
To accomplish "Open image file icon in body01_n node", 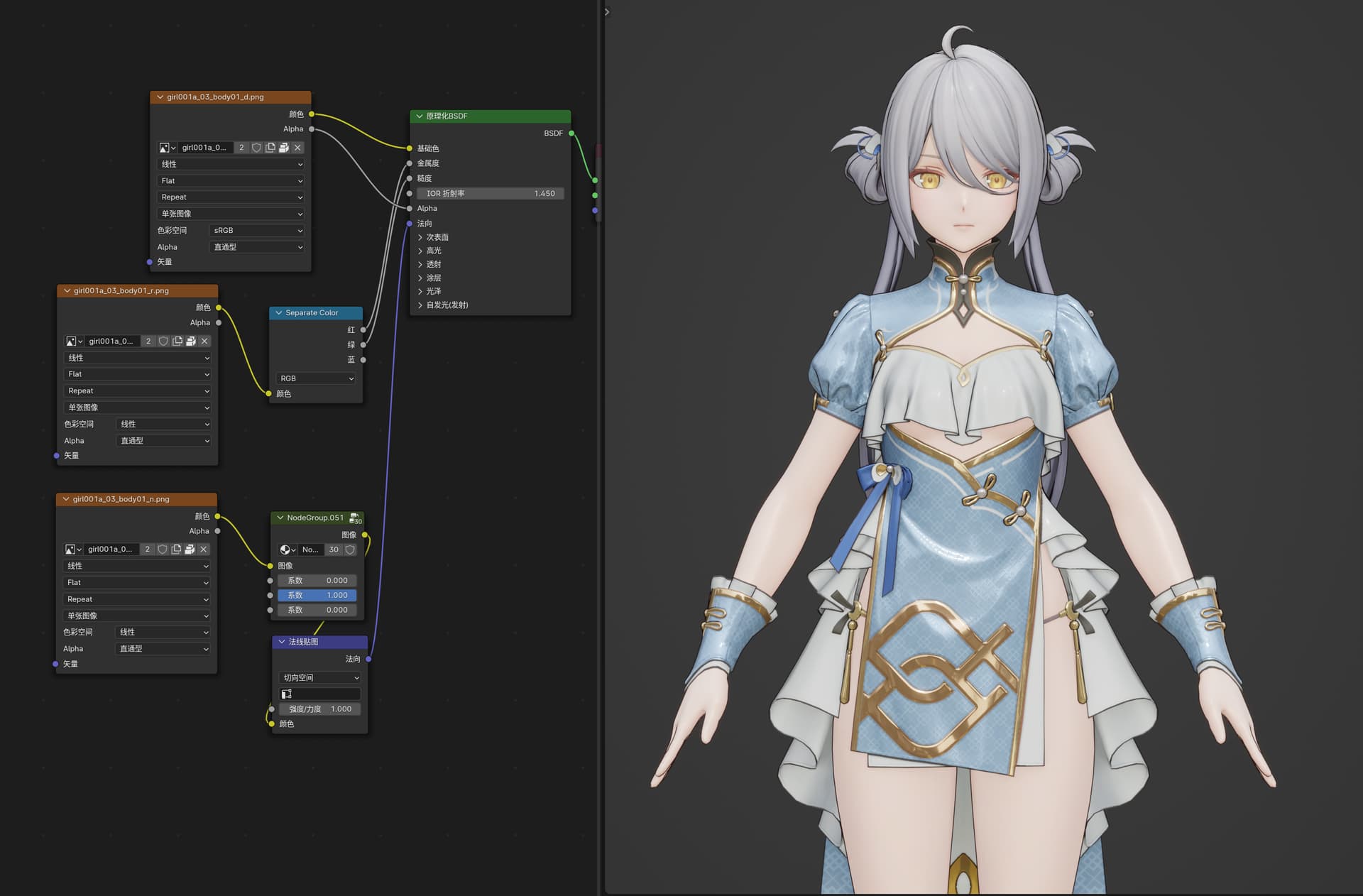I will [190, 550].
